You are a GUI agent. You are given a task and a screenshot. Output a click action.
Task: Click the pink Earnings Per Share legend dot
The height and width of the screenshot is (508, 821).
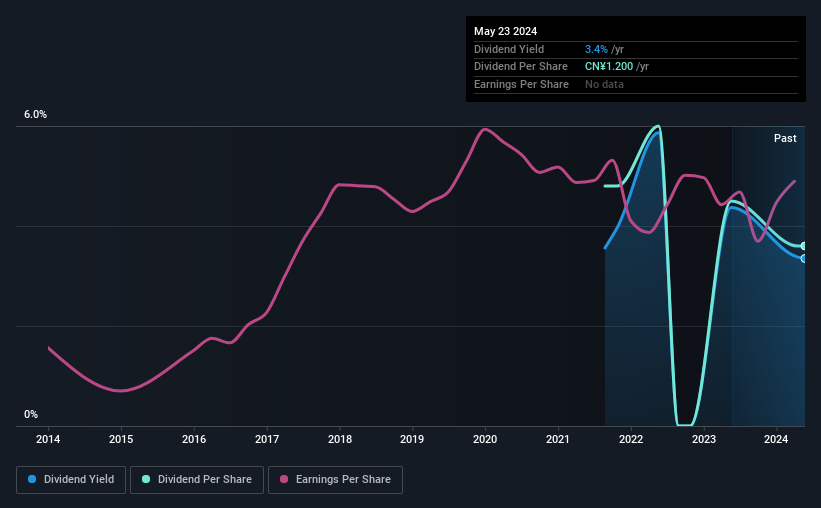284,479
